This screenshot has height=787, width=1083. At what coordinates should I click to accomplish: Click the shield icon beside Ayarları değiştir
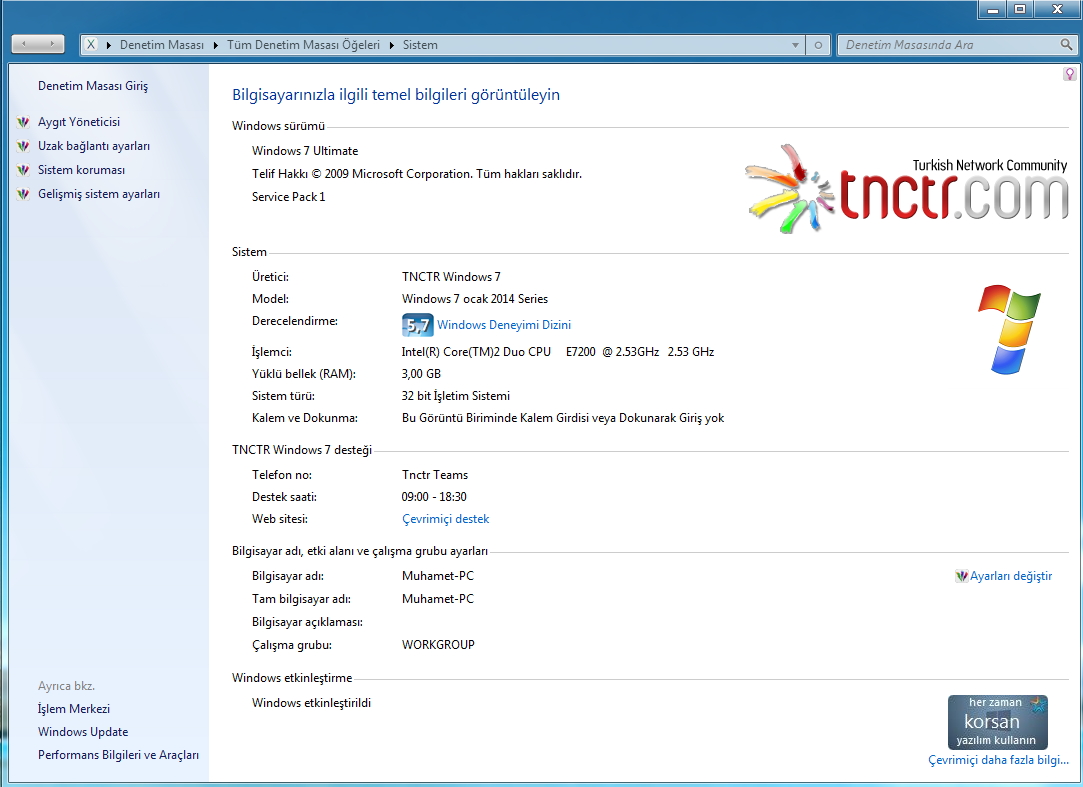962,576
